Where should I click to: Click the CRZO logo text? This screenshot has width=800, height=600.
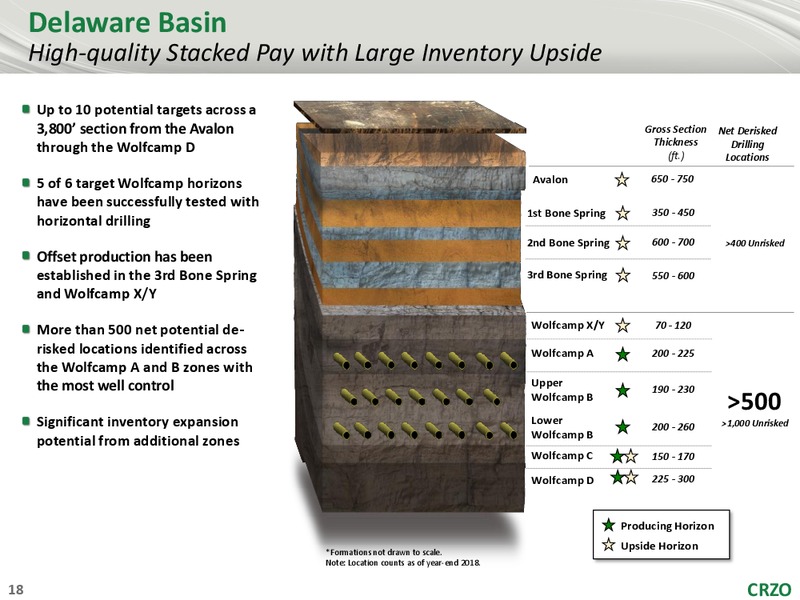(769, 589)
